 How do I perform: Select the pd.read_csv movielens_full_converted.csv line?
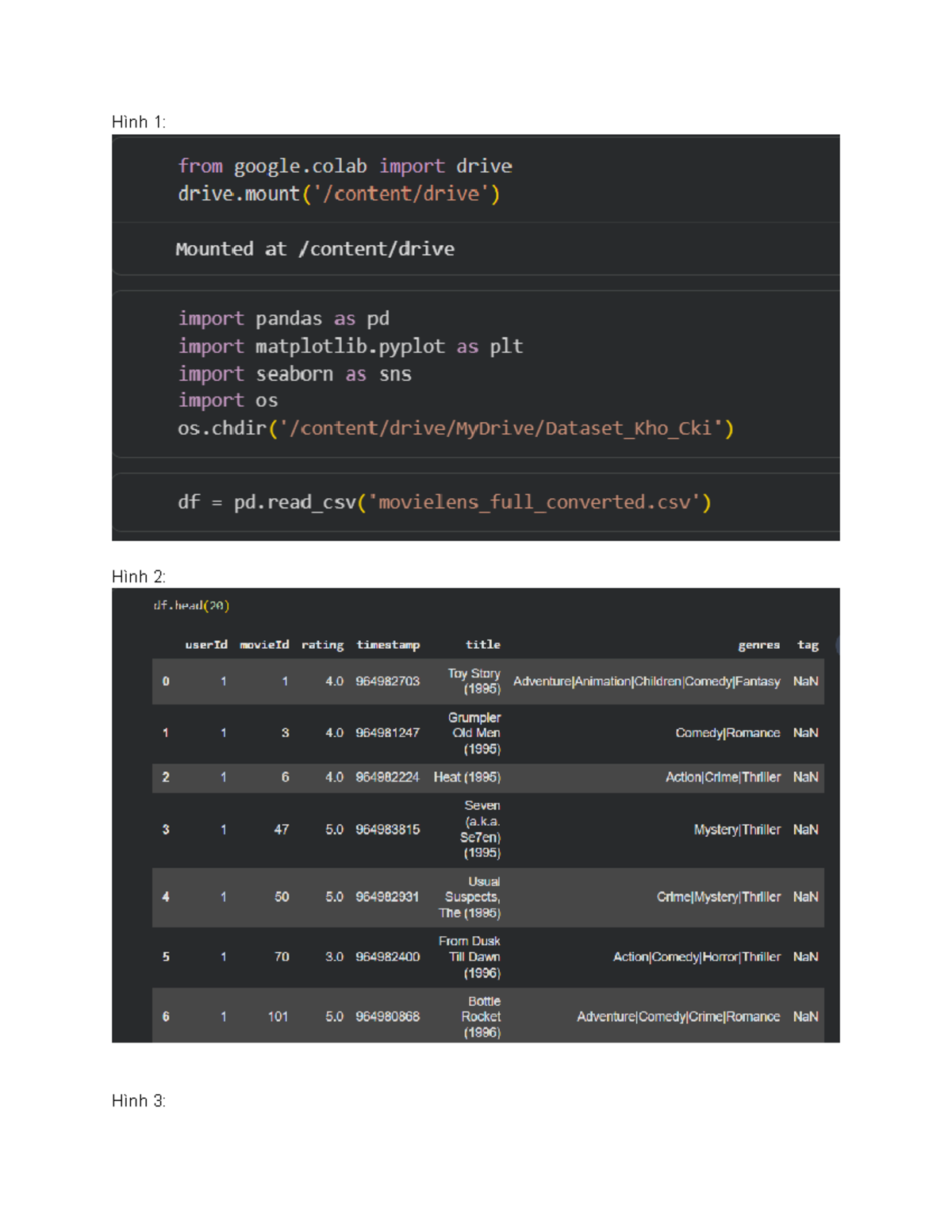click(444, 503)
